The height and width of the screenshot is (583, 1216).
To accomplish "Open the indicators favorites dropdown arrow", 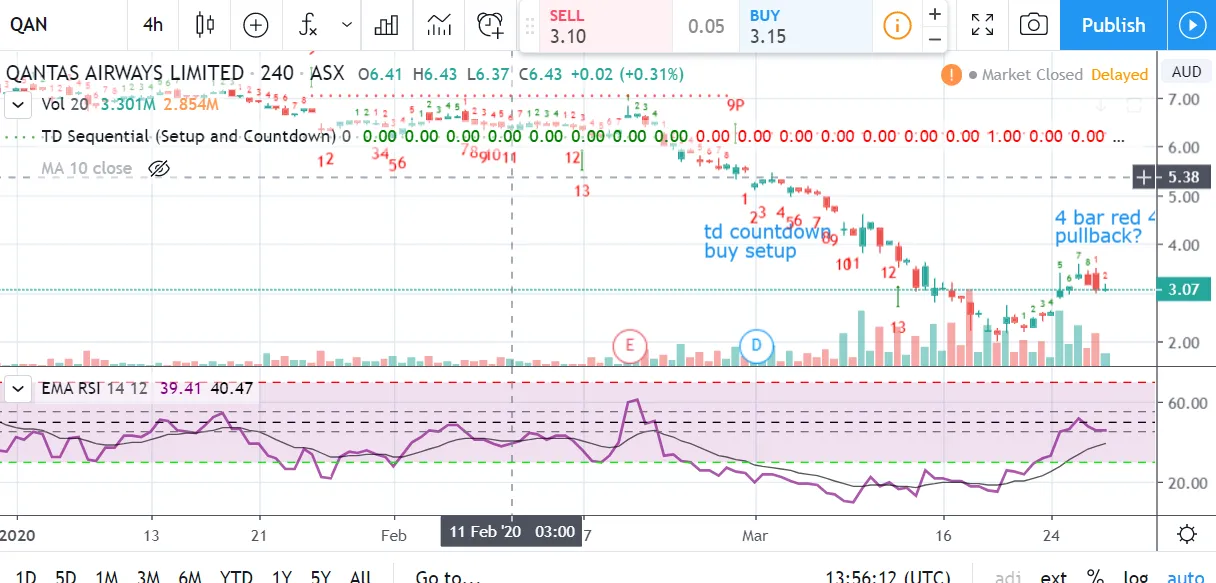I will (347, 25).
